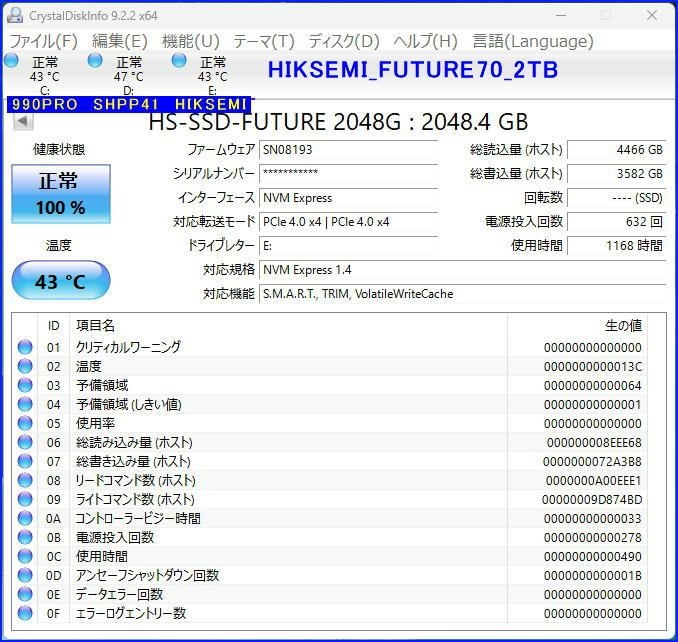This screenshot has width=678, height=642.
Task: Click status orb for ID 03 予備領域 row
Action: [25, 385]
